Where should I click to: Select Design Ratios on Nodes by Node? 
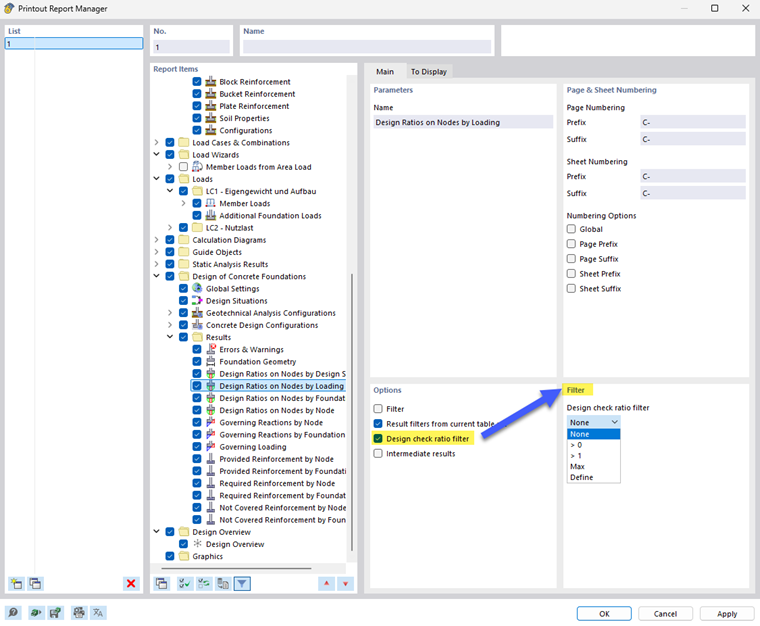[277, 410]
